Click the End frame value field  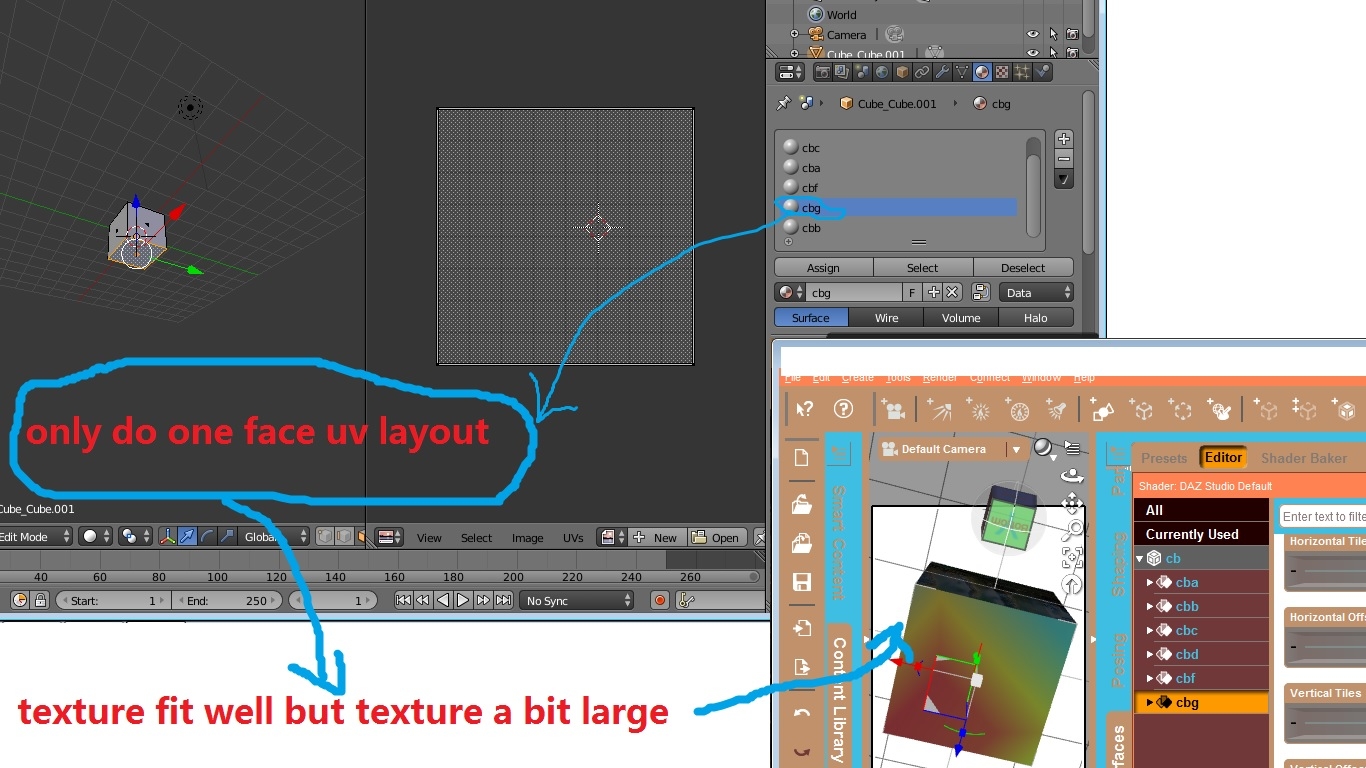pyautogui.click(x=228, y=600)
